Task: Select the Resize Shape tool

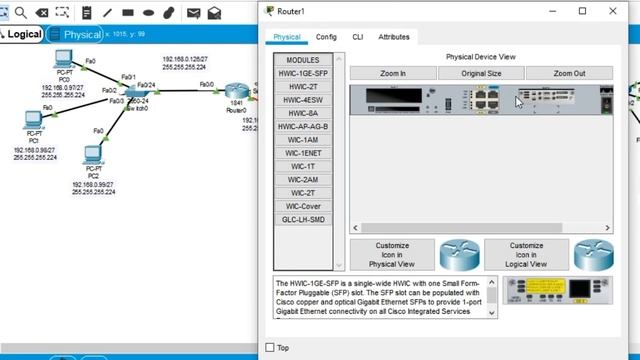Action: (x=62, y=13)
